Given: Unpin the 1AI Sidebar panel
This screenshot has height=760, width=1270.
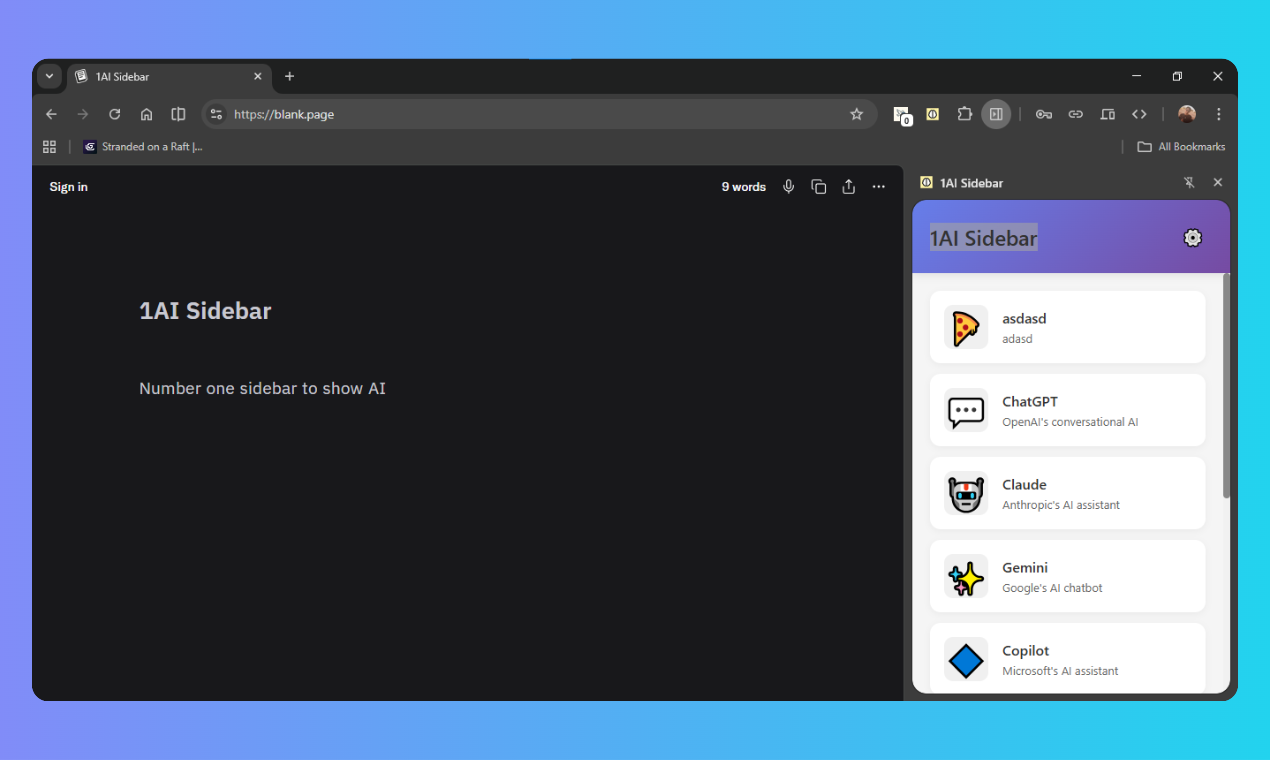Looking at the screenshot, I should click(x=1189, y=182).
